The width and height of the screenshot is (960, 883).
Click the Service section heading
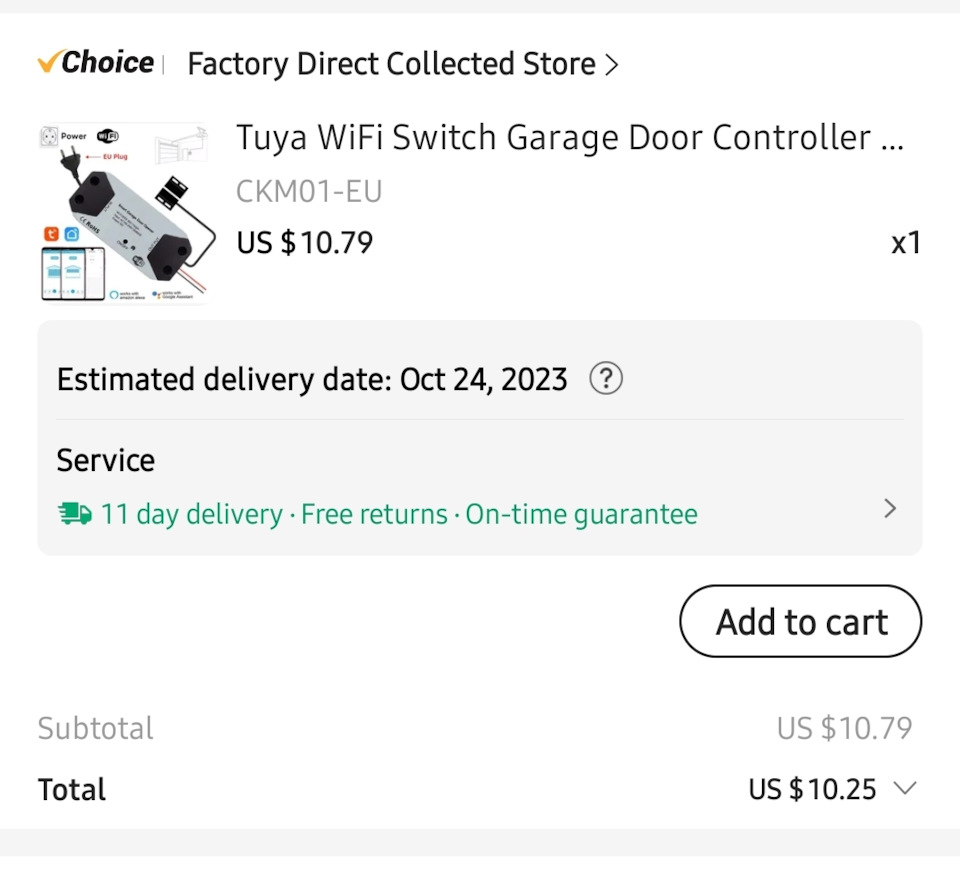pyautogui.click(x=106, y=460)
